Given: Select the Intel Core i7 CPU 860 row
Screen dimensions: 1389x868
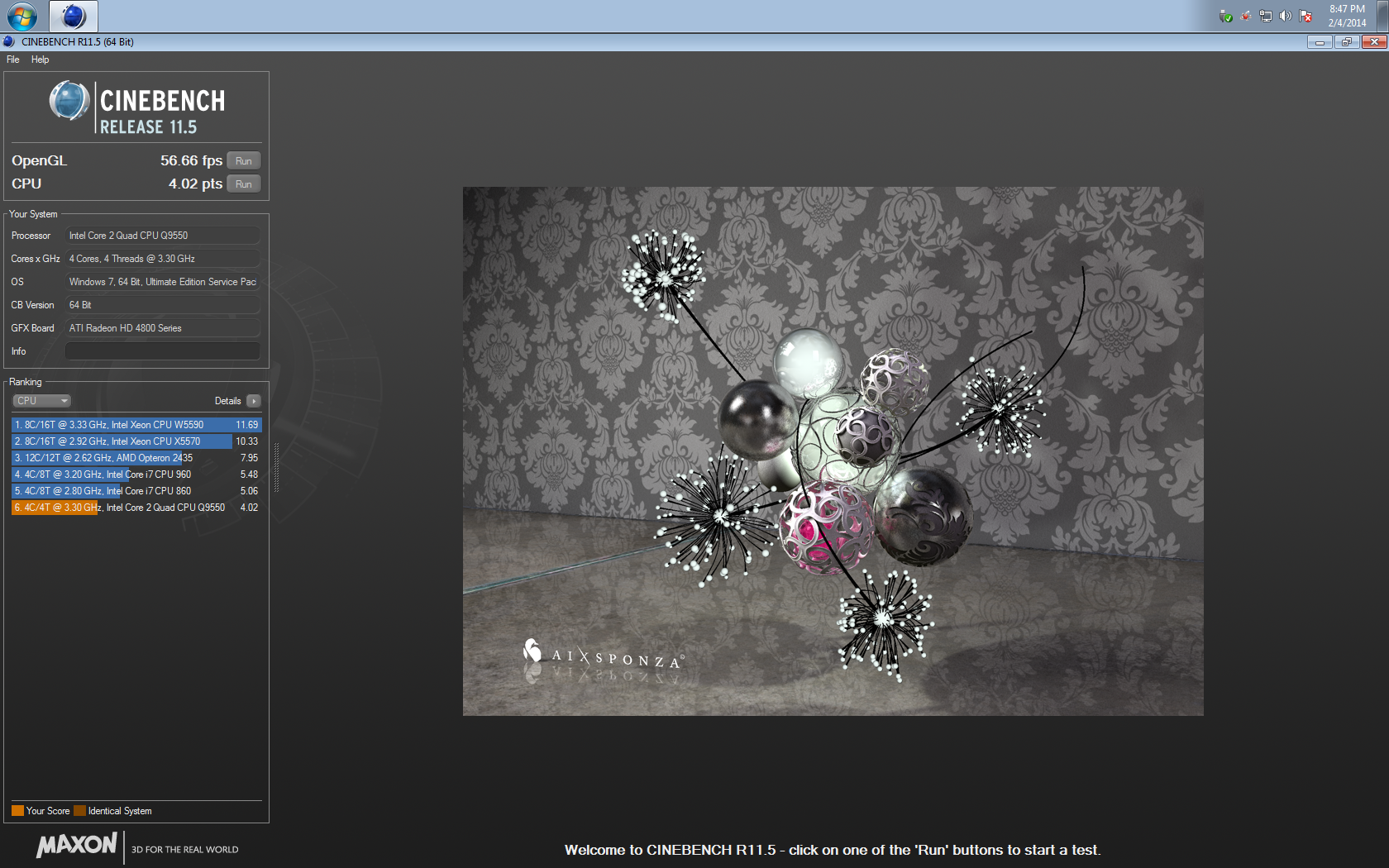Looking at the screenshot, I should click(136, 491).
